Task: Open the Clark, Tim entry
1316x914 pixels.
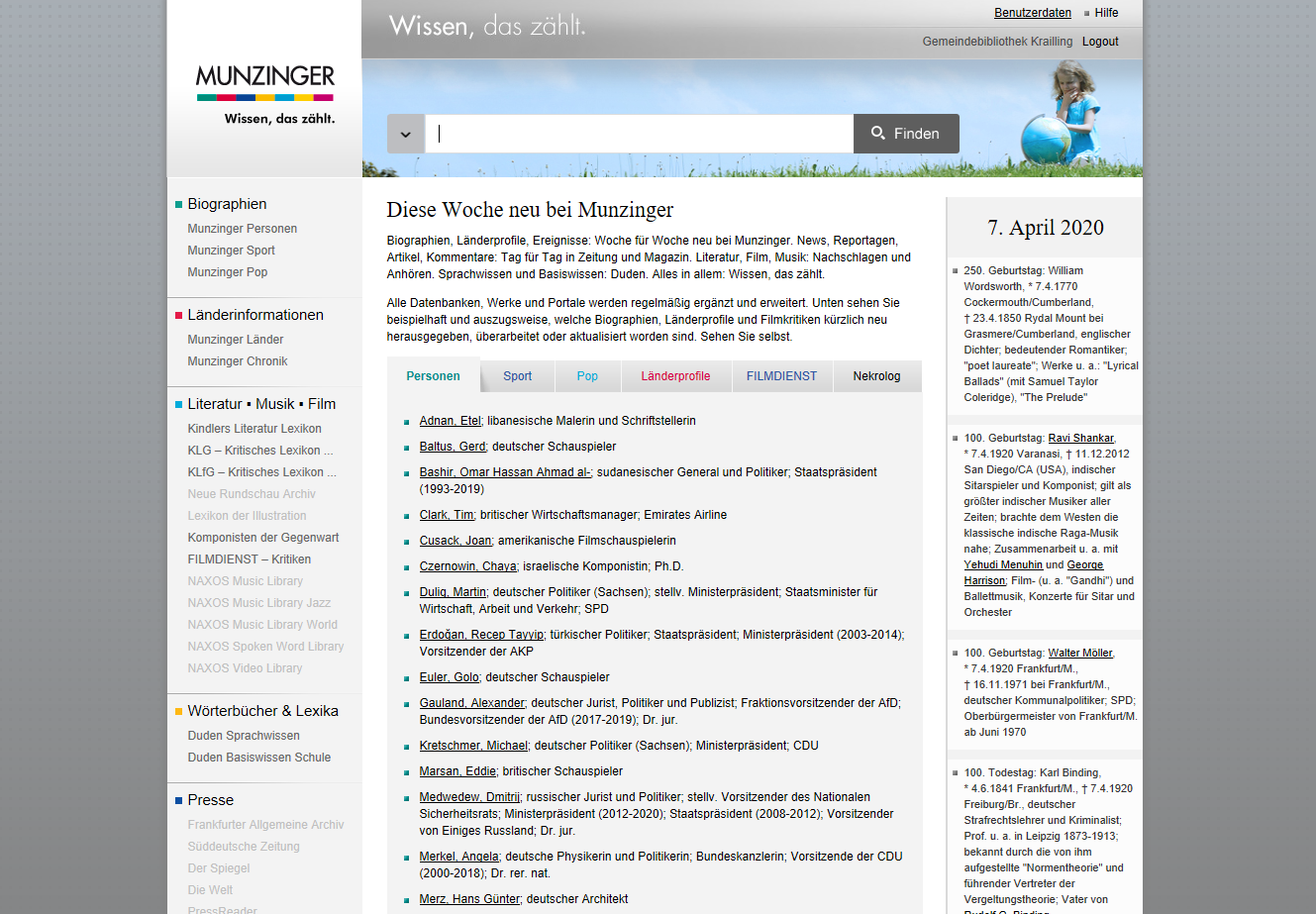Action: (447, 515)
